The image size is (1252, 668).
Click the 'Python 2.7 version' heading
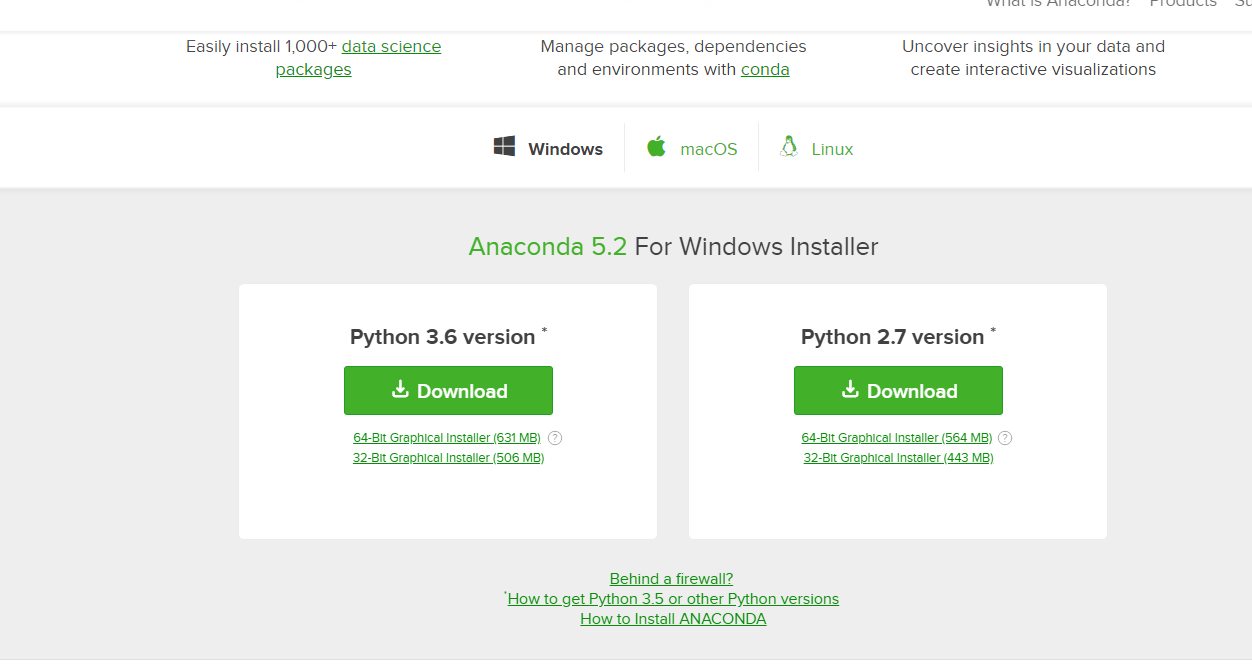(x=892, y=337)
